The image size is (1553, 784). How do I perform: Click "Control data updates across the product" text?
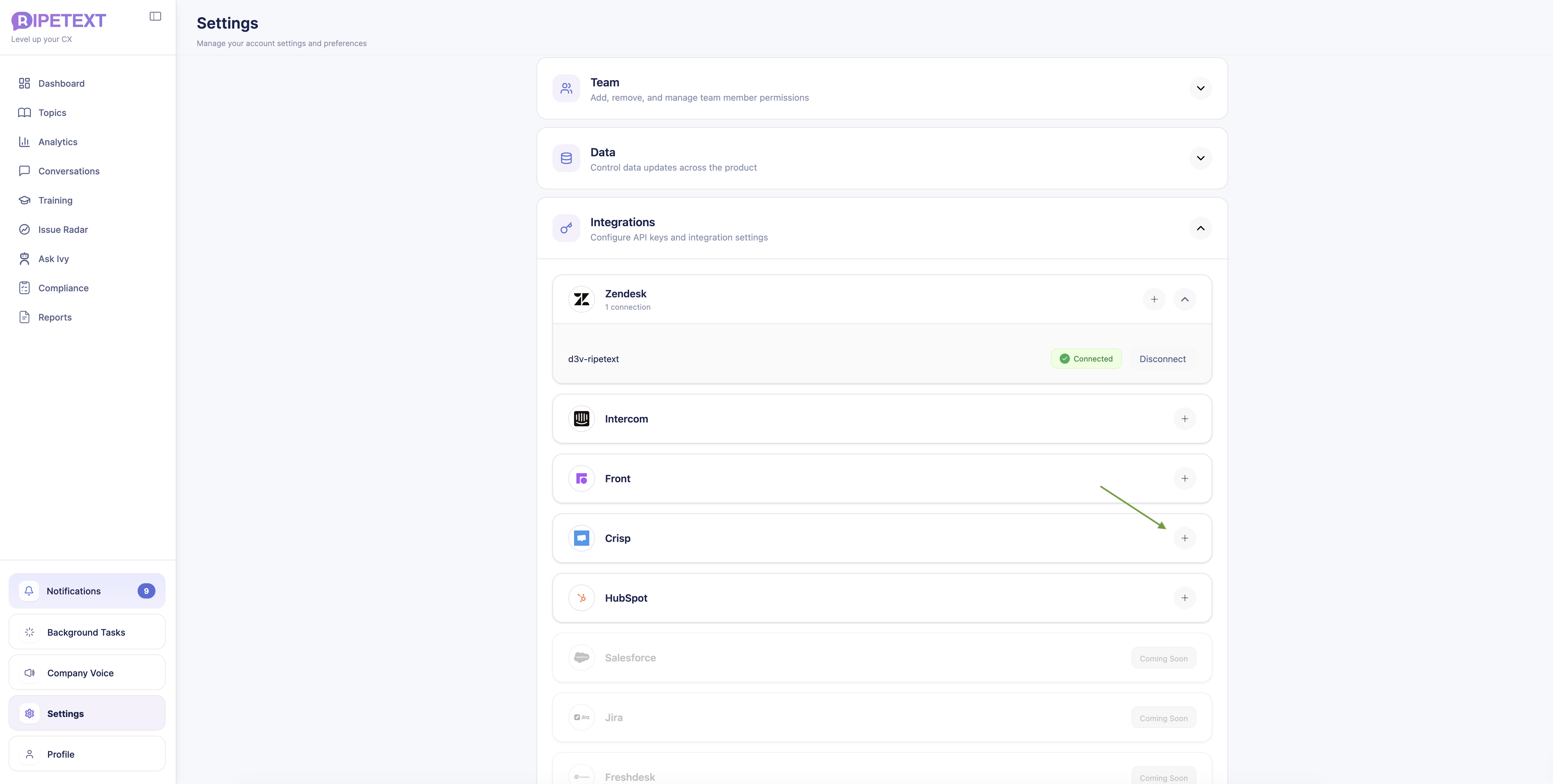[674, 167]
